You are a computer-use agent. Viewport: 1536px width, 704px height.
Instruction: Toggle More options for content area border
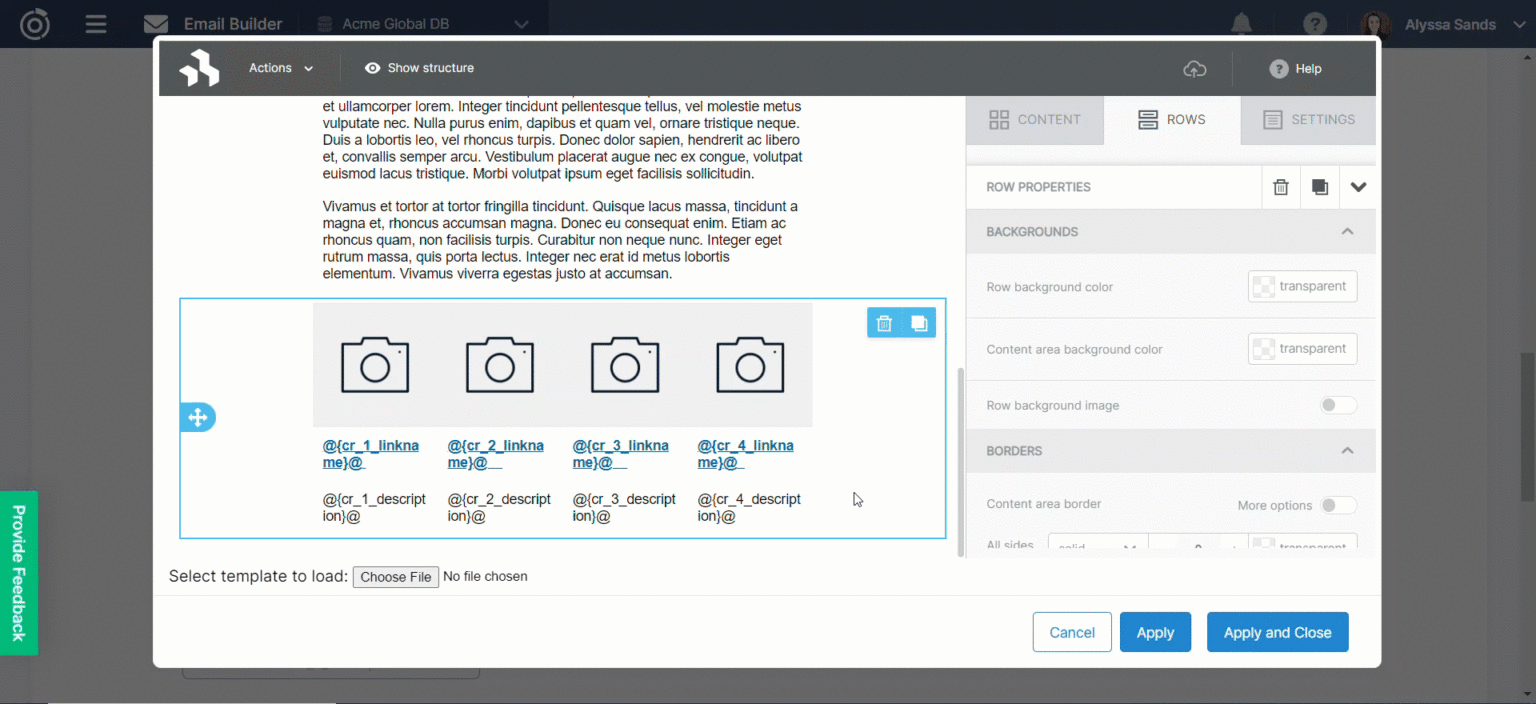(x=1338, y=505)
